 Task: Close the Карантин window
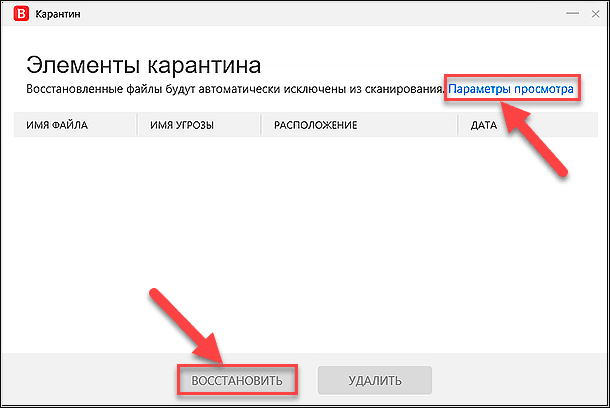click(x=596, y=14)
